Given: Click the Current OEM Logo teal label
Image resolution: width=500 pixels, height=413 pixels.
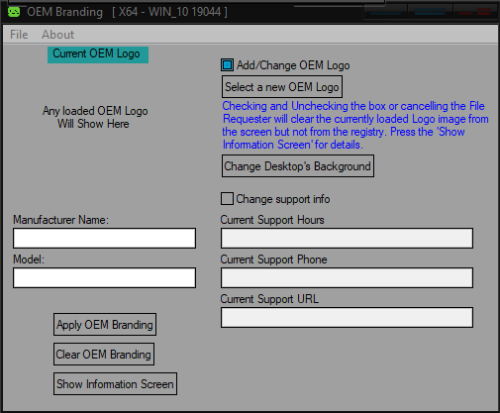Looking at the screenshot, I should coord(98,54).
